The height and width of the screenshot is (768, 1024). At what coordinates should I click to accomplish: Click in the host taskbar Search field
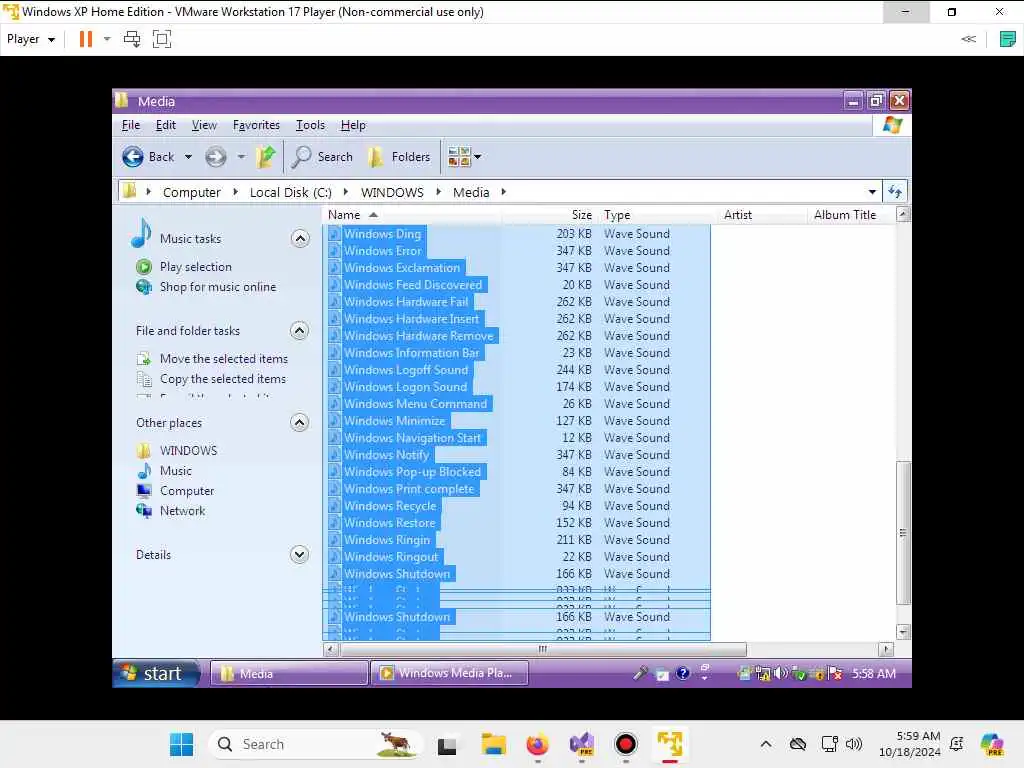point(315,744)
